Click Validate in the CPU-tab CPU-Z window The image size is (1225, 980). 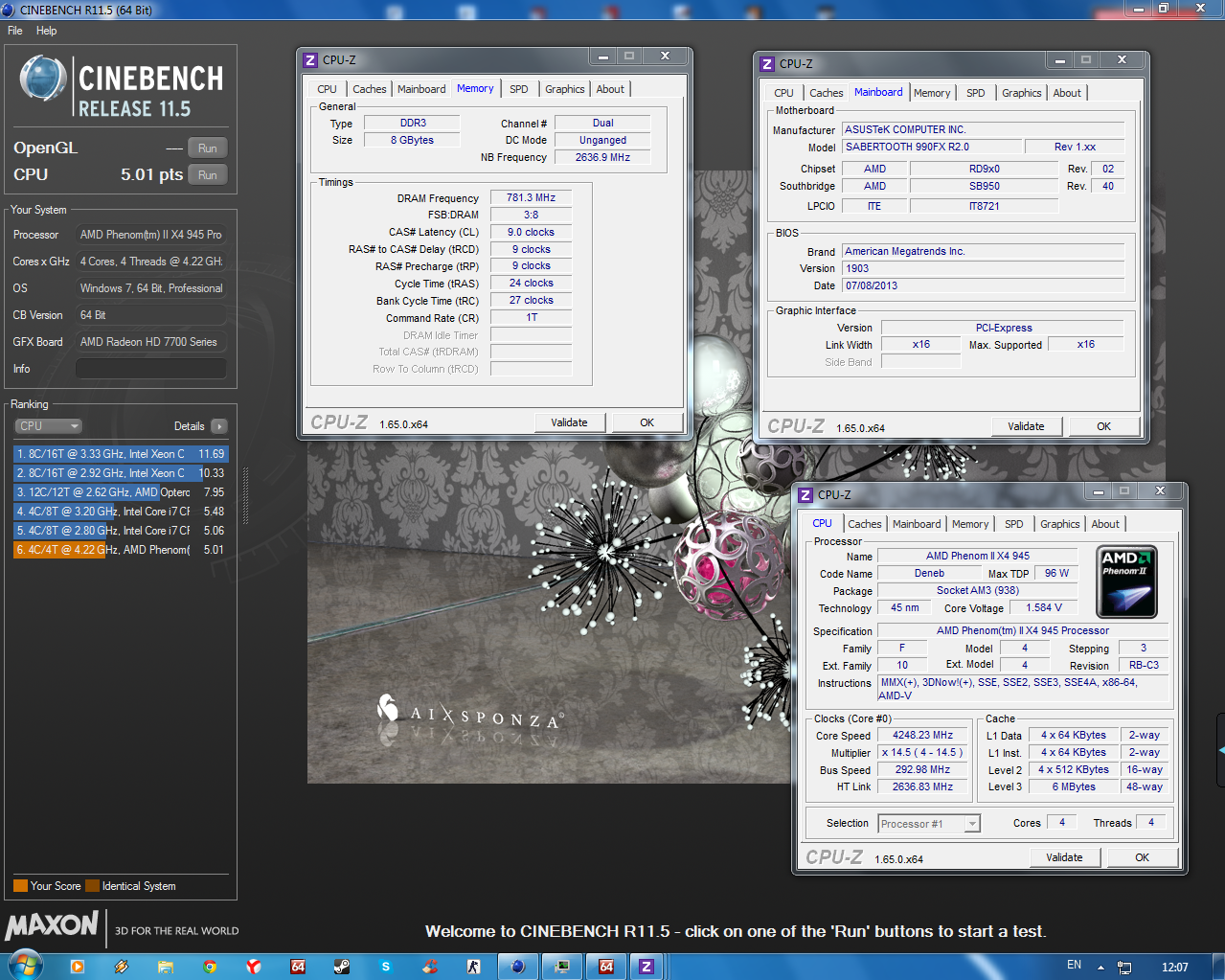point(1064,857)
